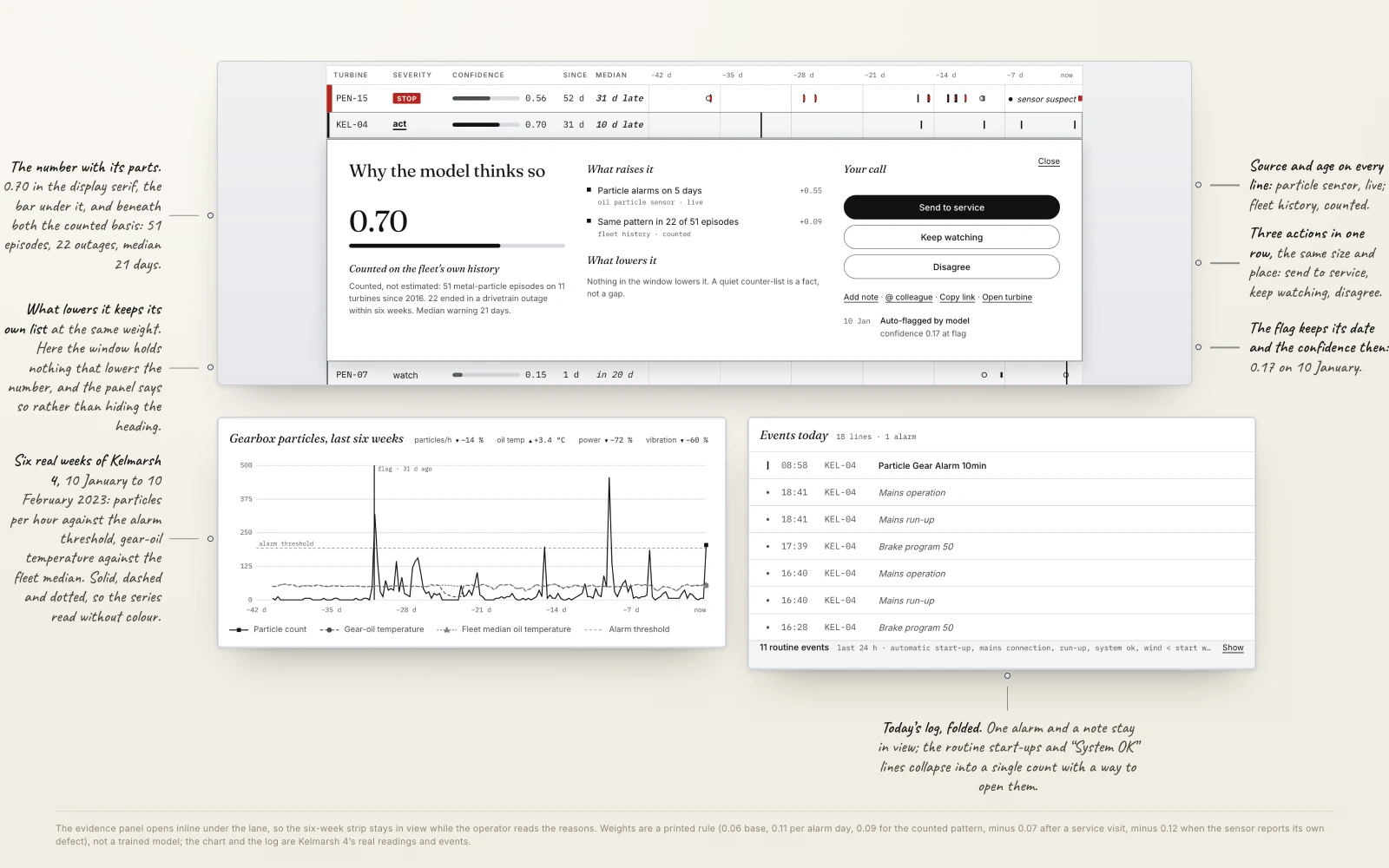
Task: Send KEL-04 to service
Action: [951, 207]
